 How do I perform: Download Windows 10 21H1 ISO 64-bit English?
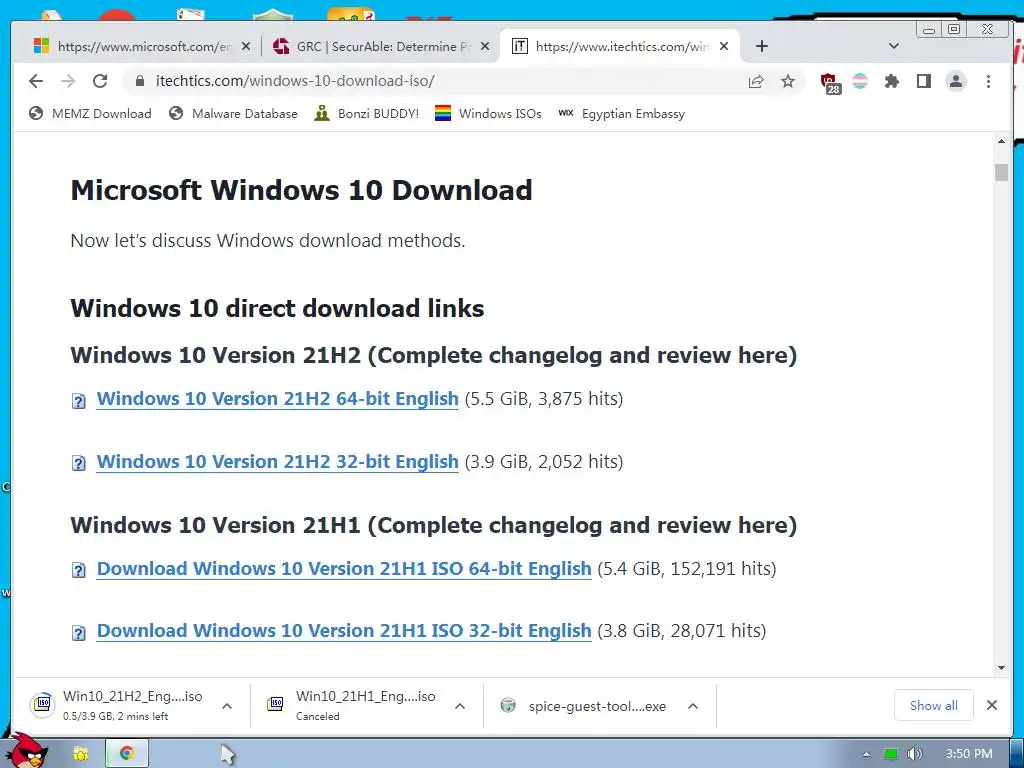pyautogui.click(x=344, y=569)
